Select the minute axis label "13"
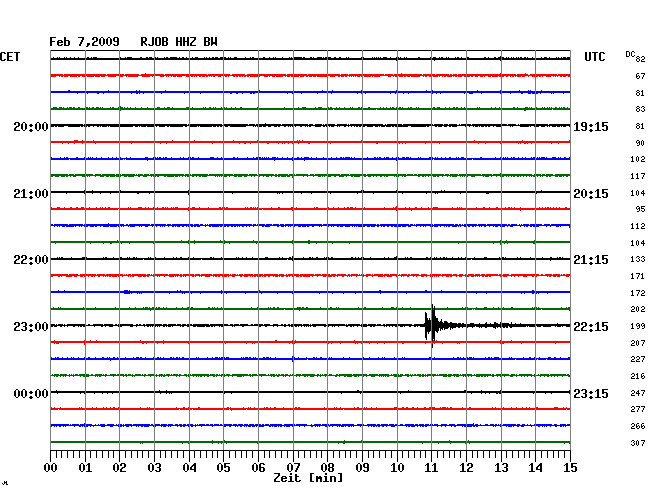This screenshot has width=650, height=494. tap(501, 468)
